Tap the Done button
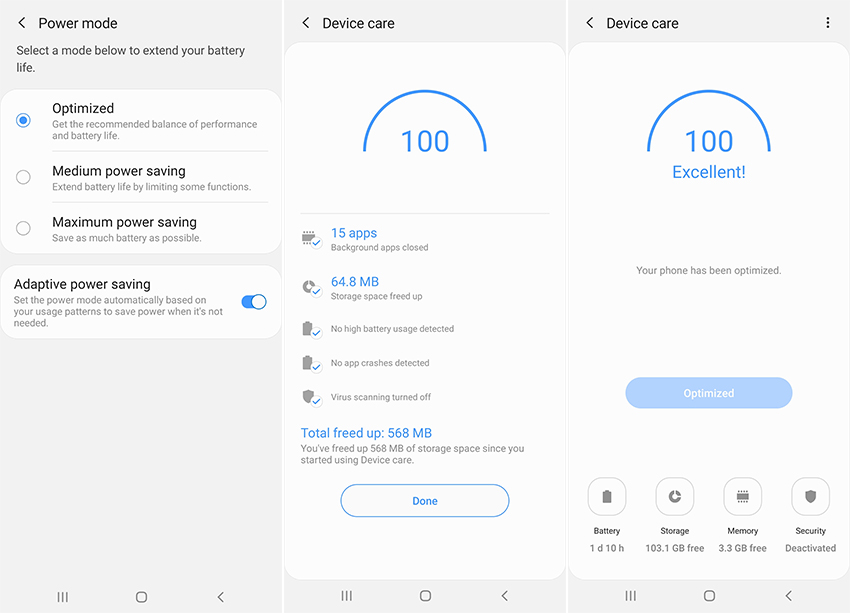The height and width of the screenshot is (613, 850). click(x=425, y=501)
